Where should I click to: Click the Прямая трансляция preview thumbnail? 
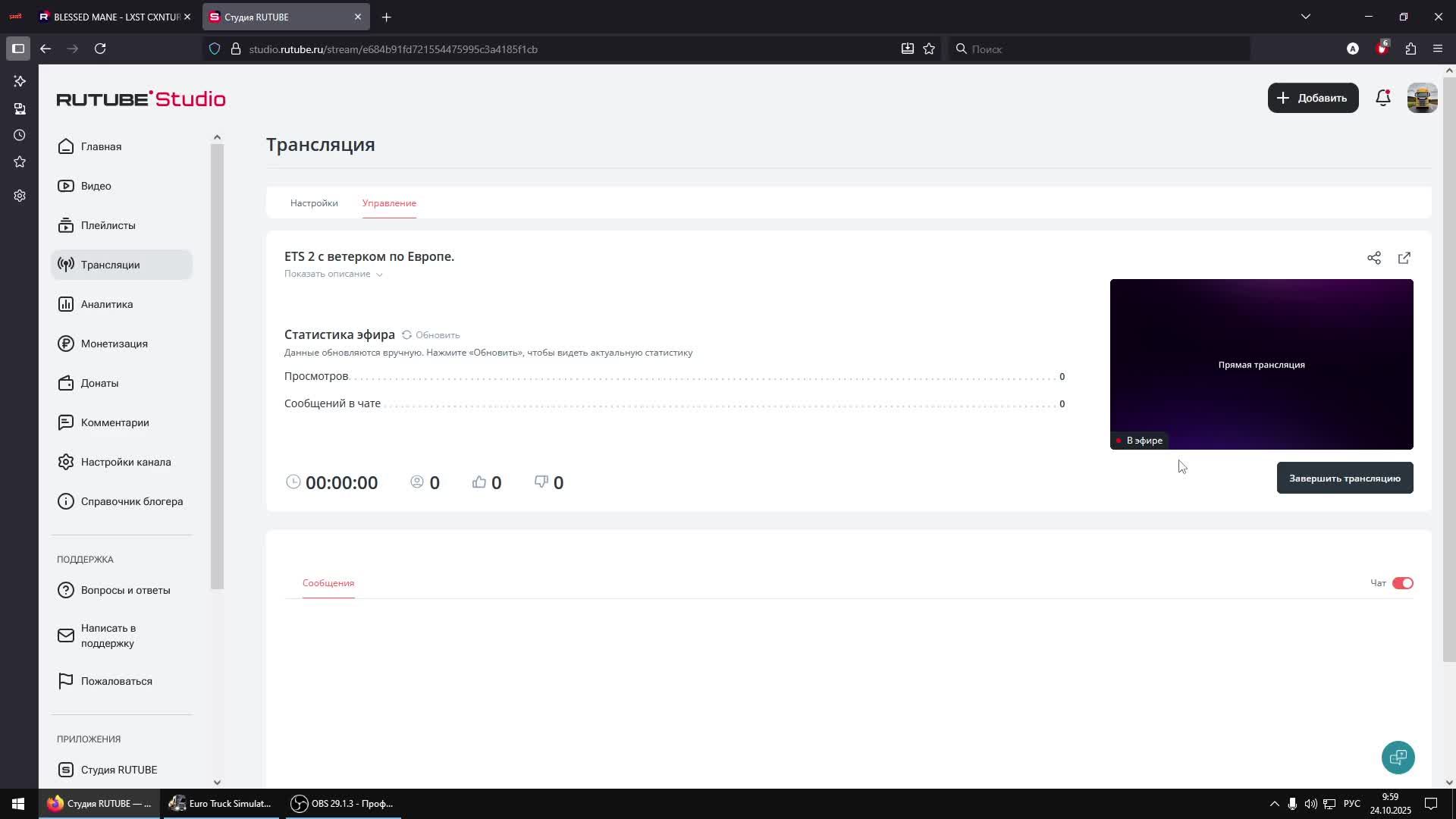pos(1260,364)
